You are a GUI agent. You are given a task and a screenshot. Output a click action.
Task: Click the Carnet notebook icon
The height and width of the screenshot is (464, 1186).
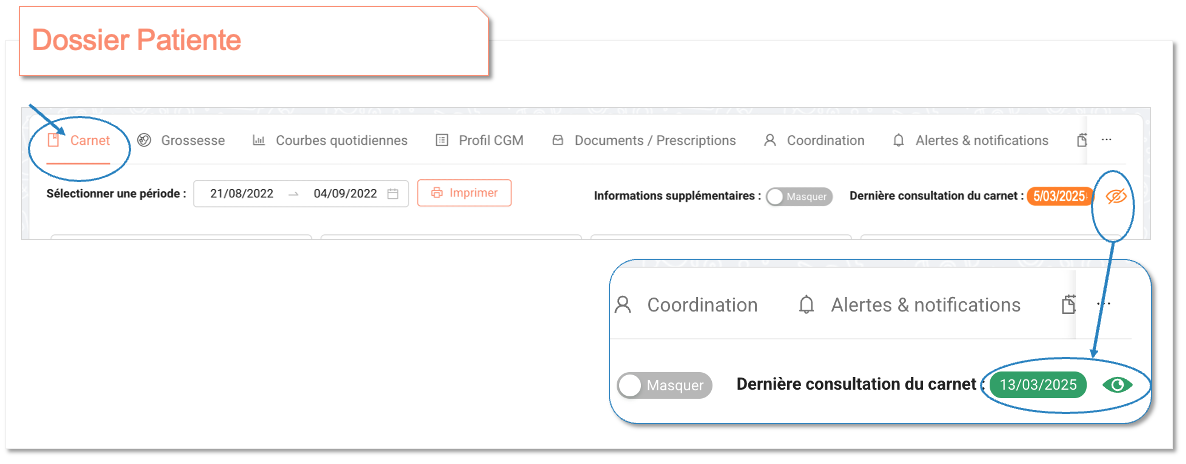(53, 140)
